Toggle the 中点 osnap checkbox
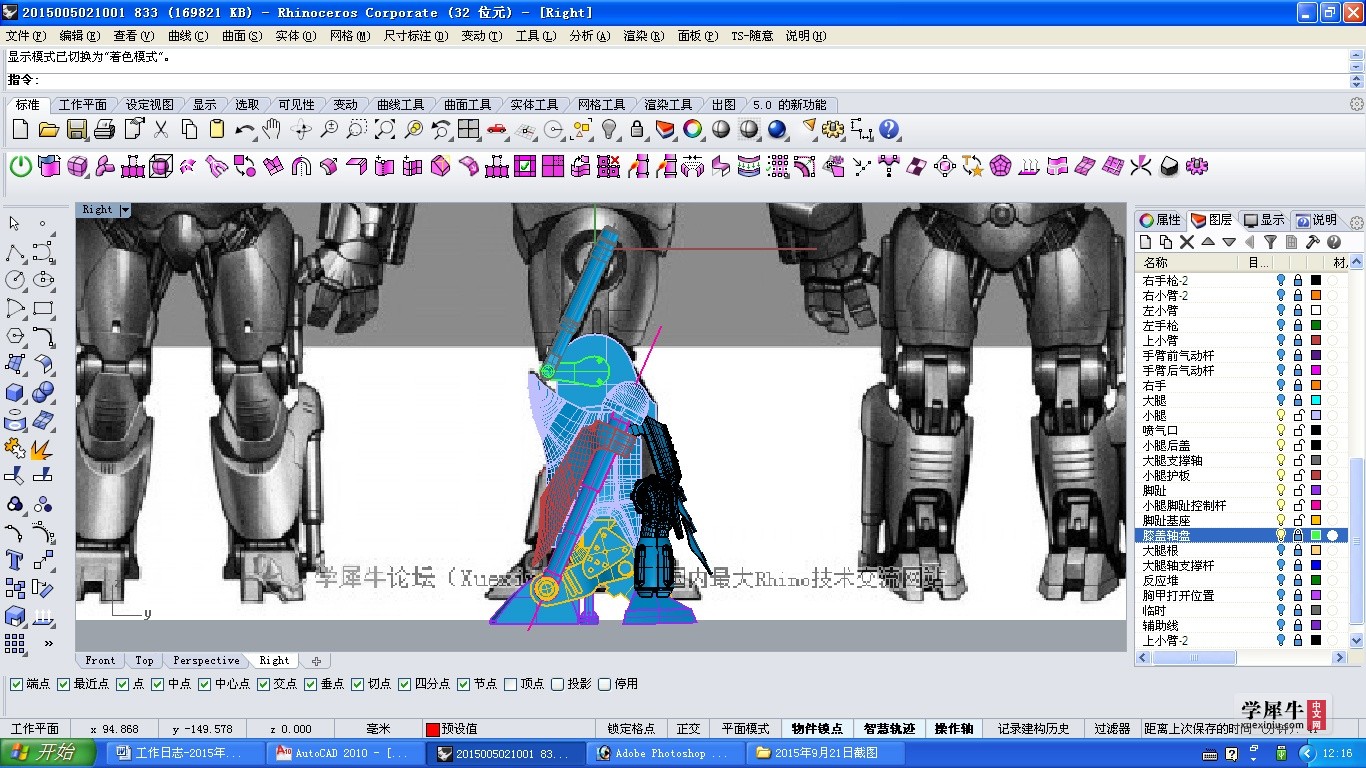The width and height of the screenshot is (1366, 768). [x=159, y=684]
